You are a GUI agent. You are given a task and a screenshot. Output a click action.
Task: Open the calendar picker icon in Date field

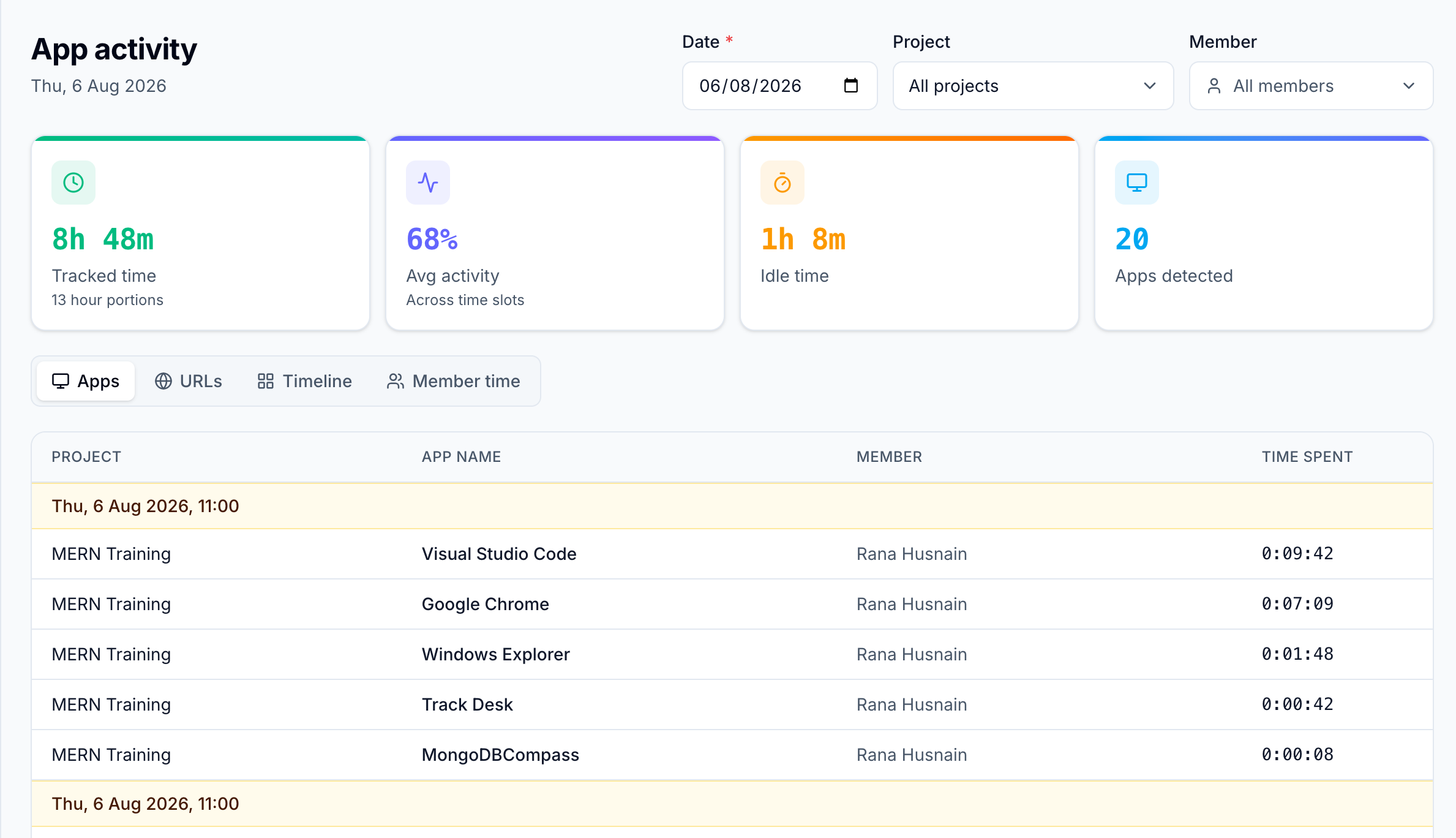point(851,85)
